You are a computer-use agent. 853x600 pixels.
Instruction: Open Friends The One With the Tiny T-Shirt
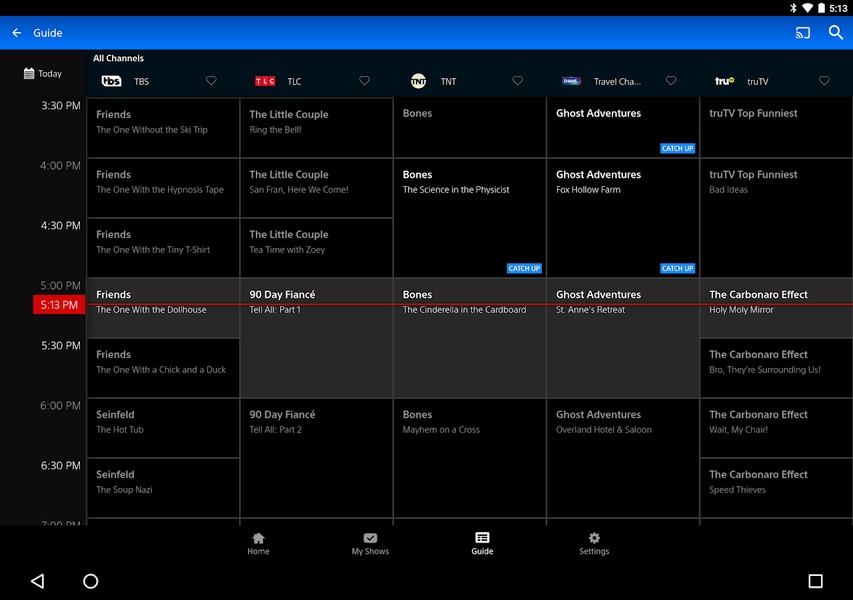click(x=163, y=248)
